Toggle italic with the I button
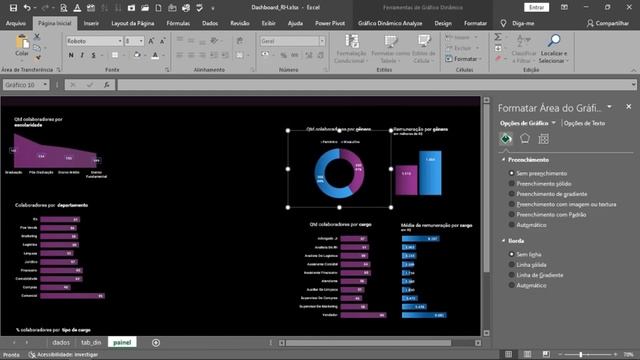Image resolution: width=640 pixels, height=360 pixels. [x=82, y=55]
